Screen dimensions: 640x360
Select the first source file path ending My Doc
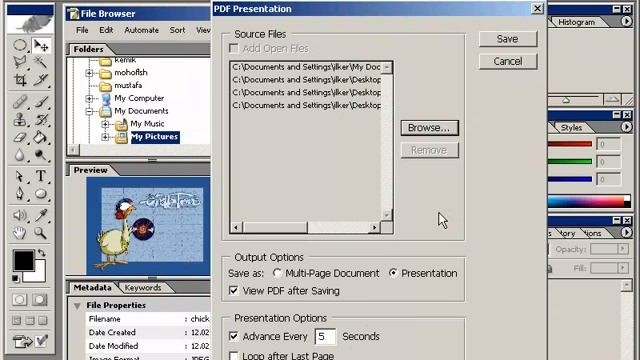pos(306,67)
